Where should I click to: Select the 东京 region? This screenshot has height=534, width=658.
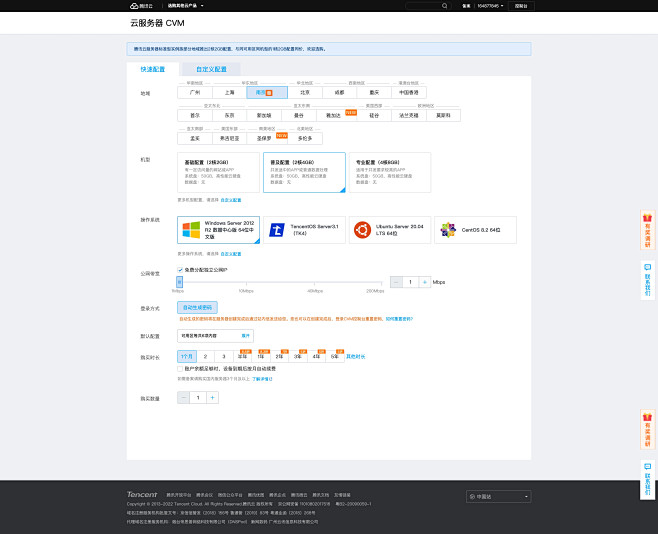tap(230, 115)
